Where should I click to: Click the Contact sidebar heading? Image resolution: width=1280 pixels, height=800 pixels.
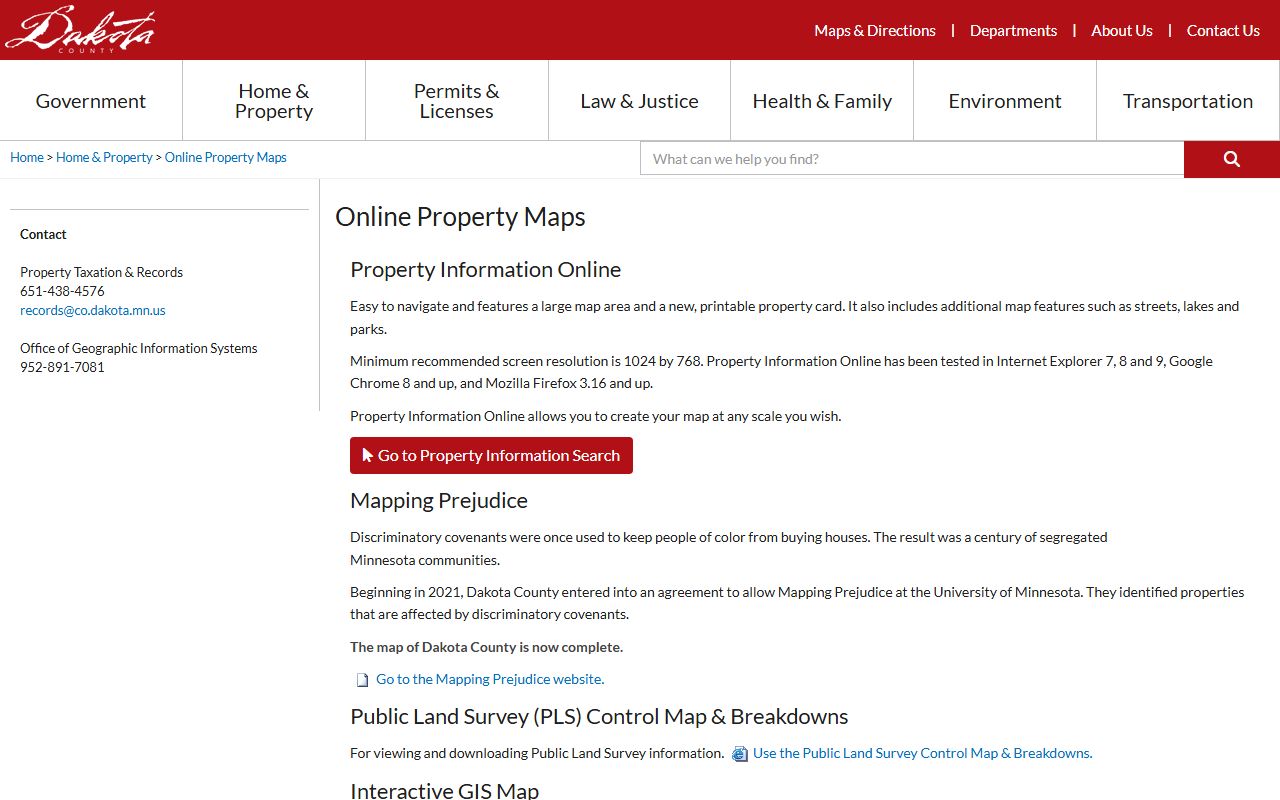point(43,234)
